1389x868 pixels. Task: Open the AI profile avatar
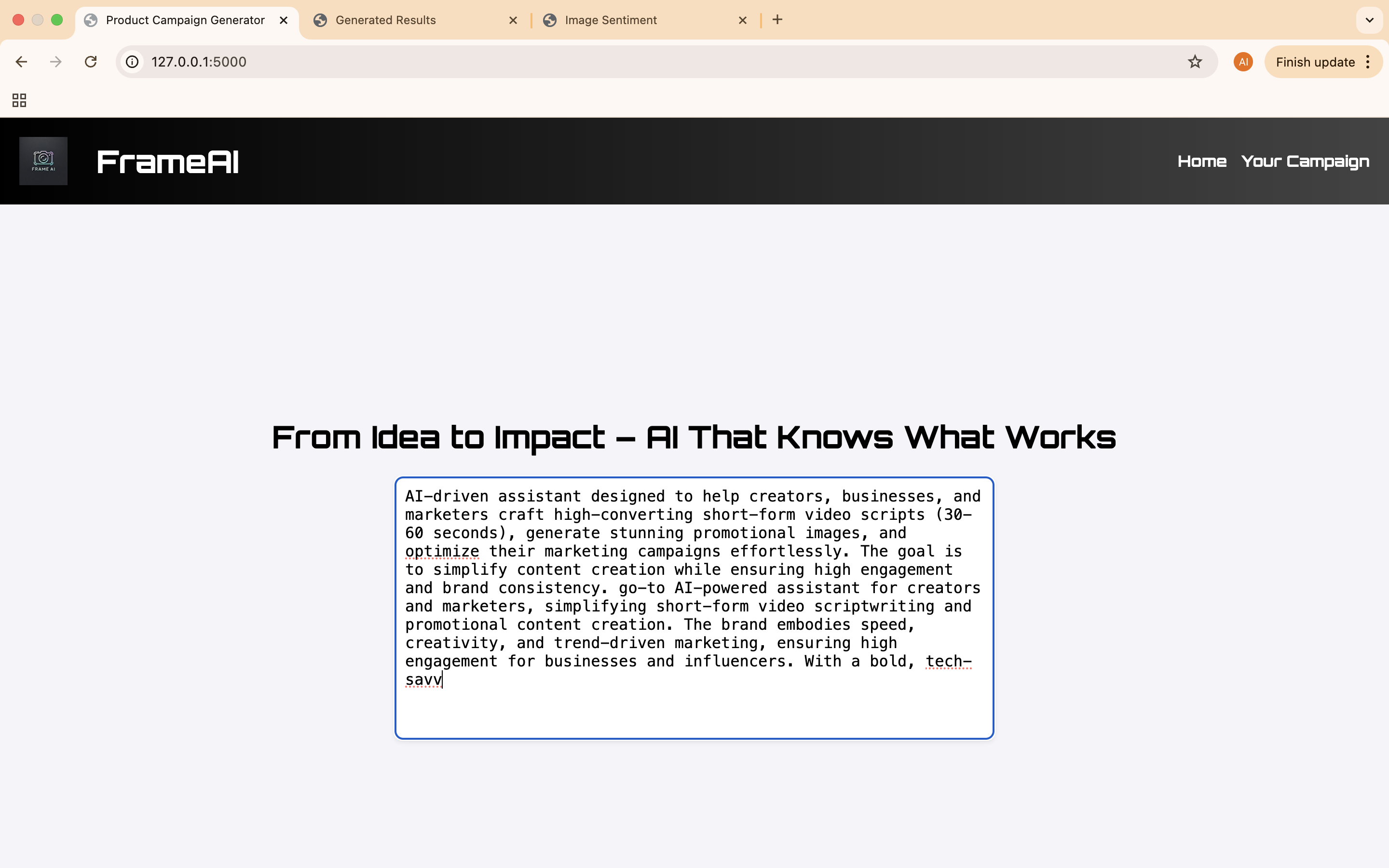[x=1243, y=62]
